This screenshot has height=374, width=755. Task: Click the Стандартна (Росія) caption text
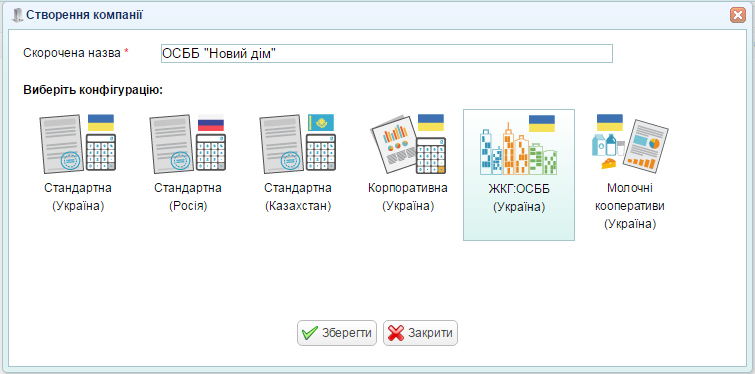pos(187,197)
